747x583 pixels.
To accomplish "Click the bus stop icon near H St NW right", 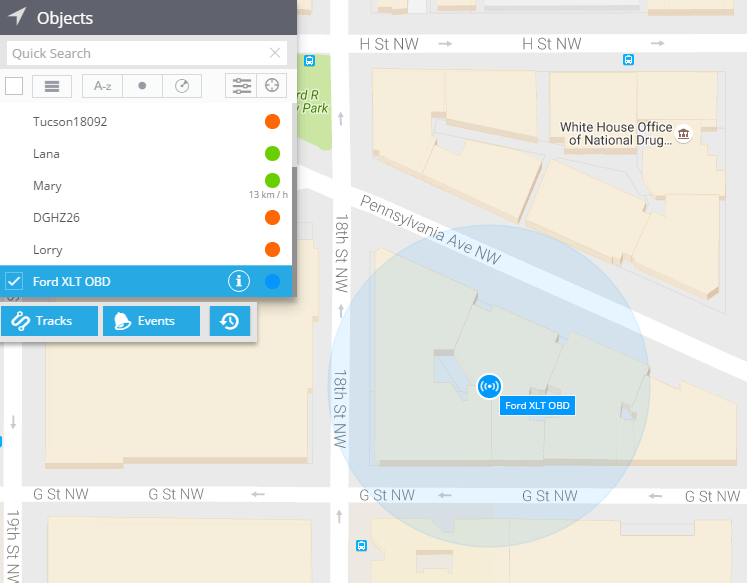I will 628,60.
